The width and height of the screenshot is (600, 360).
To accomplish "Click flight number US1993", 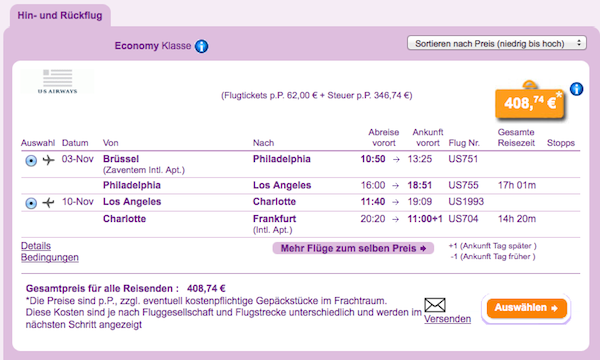I will [466, 202].
